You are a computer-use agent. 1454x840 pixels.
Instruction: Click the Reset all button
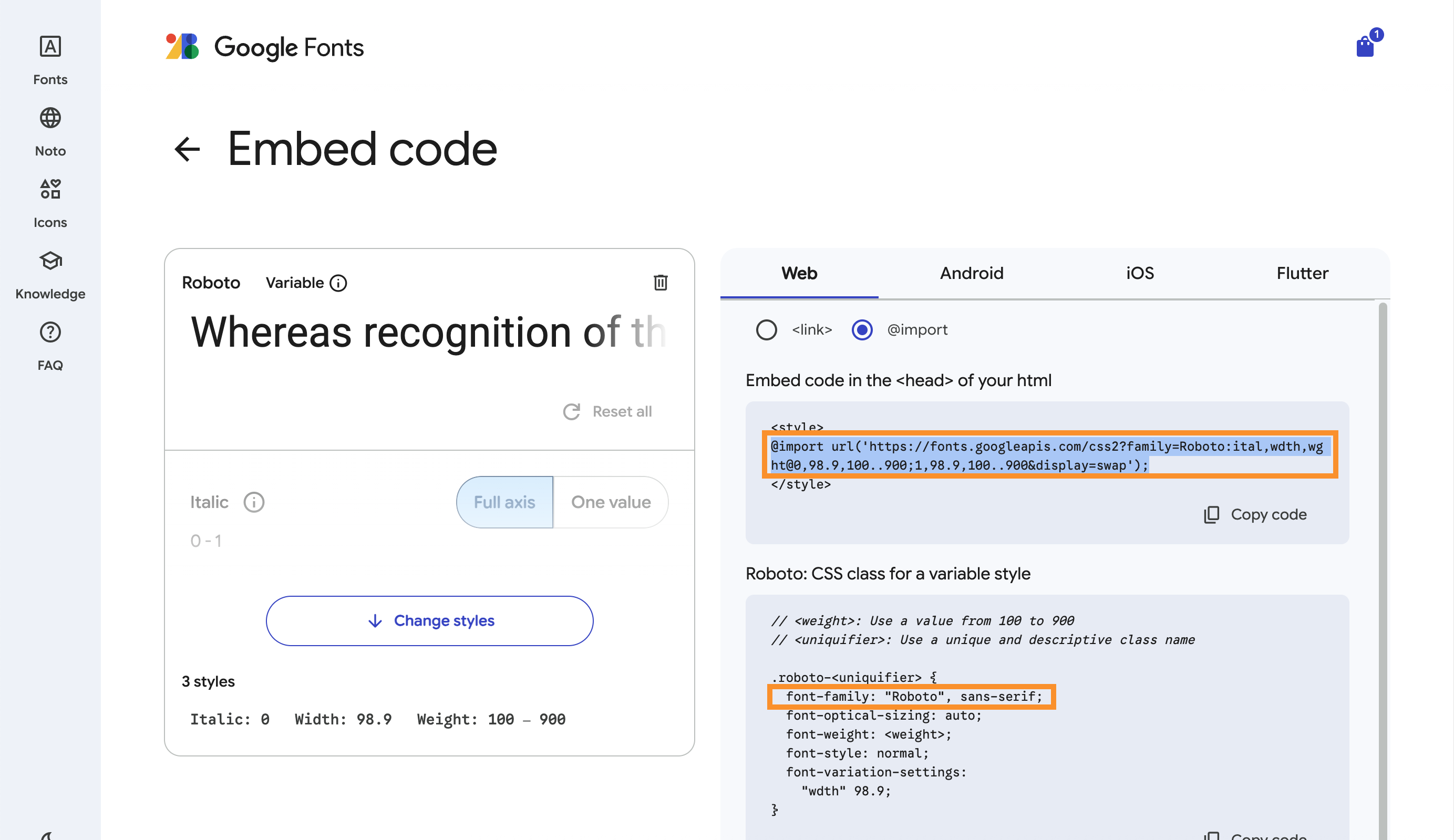pos(607,412)
